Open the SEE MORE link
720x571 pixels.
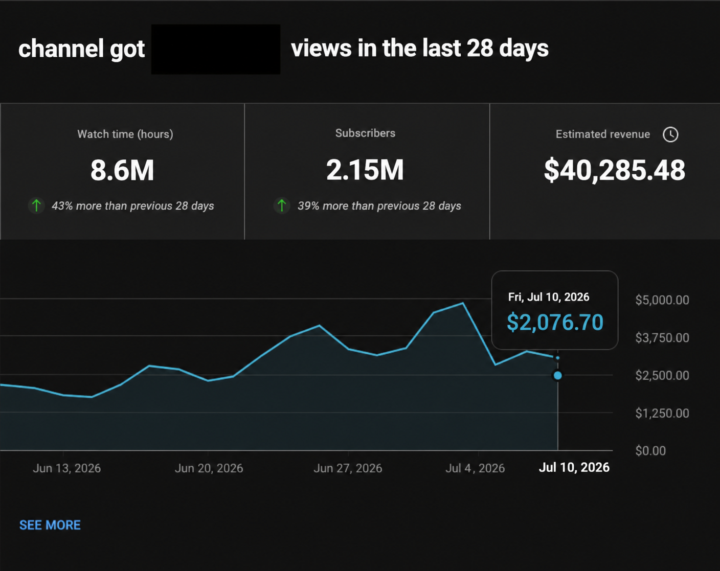(x=50, y=525)
